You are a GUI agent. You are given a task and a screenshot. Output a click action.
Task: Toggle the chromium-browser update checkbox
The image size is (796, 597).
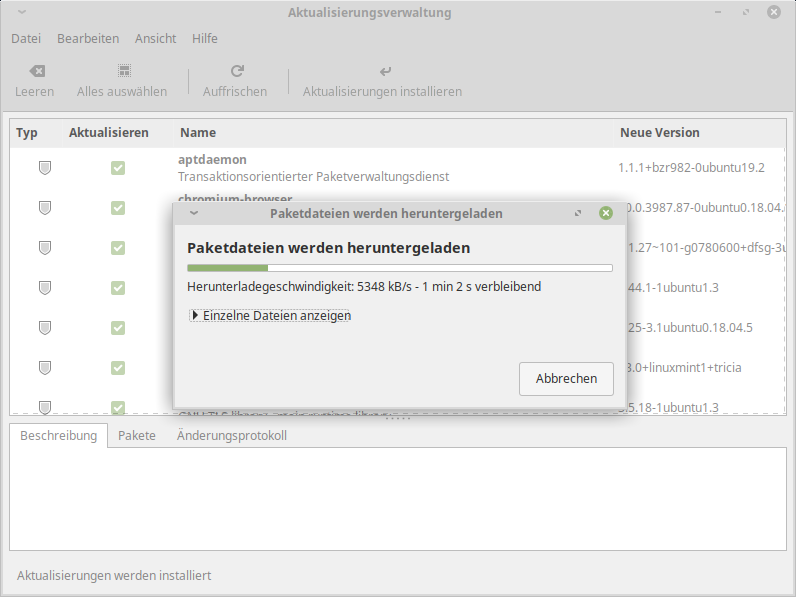118,208
